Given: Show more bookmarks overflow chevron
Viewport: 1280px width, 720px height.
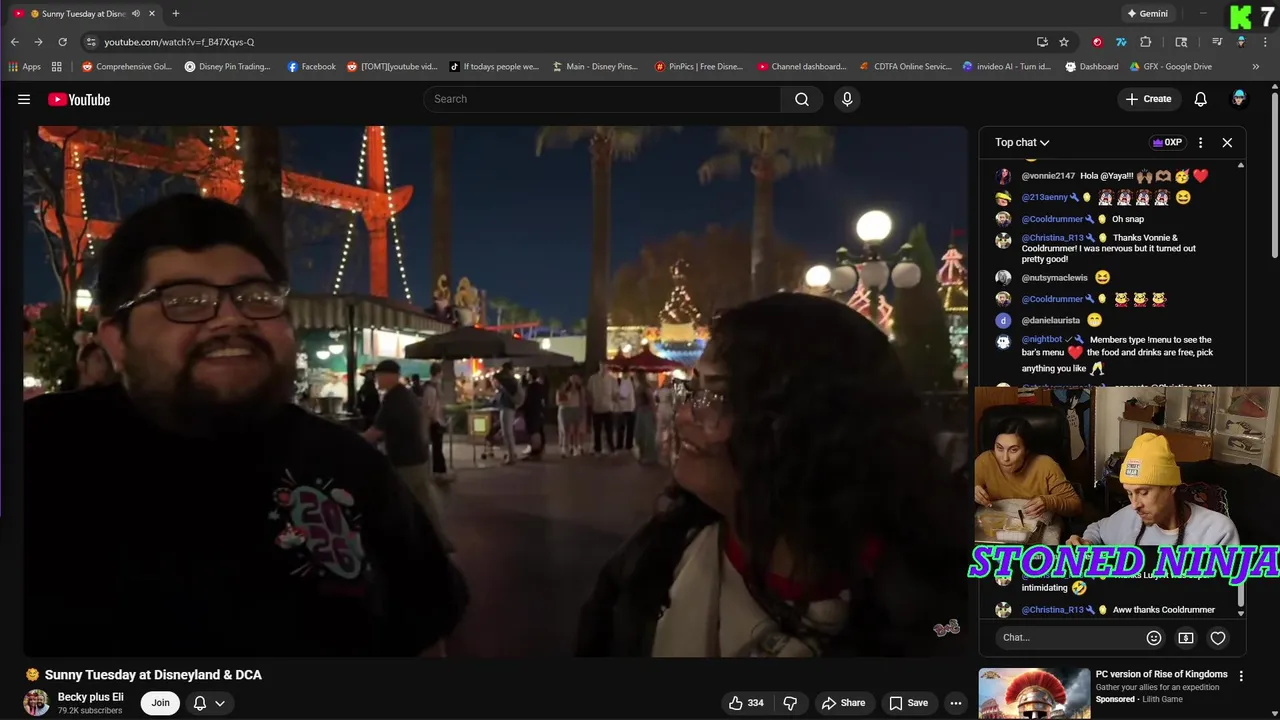Looking at the screenshot, I should click(1256, 67).
